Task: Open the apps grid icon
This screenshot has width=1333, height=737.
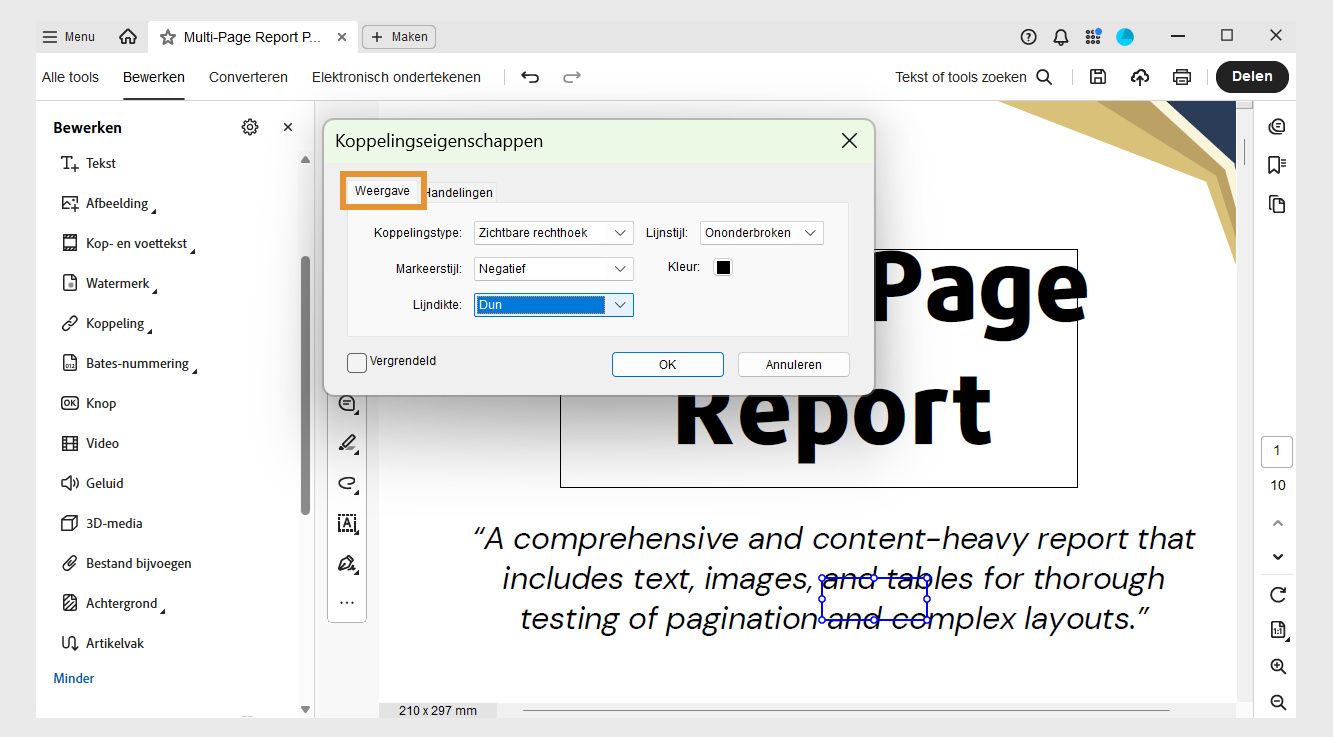Action: [1093, 37]
